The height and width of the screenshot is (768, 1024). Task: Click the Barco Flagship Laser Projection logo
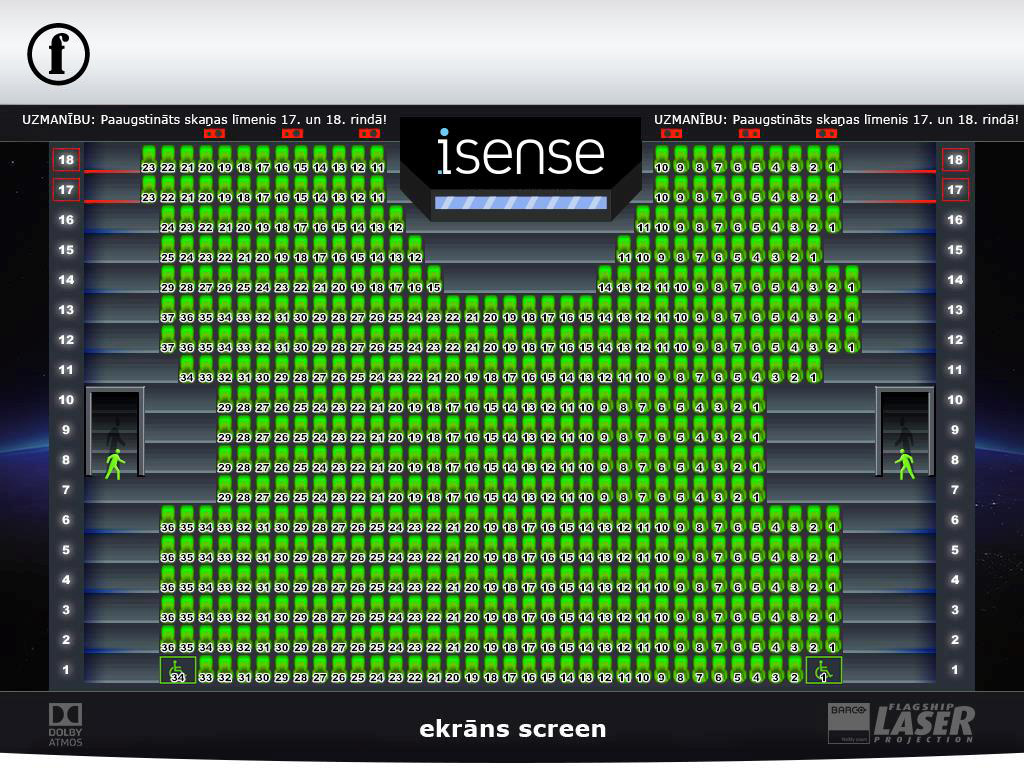[x=900, y=724]
